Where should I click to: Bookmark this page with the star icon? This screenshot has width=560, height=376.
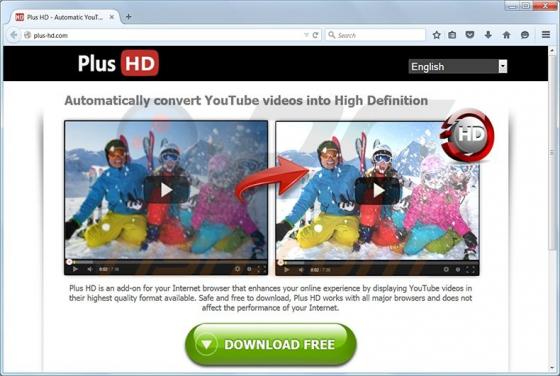436,35
